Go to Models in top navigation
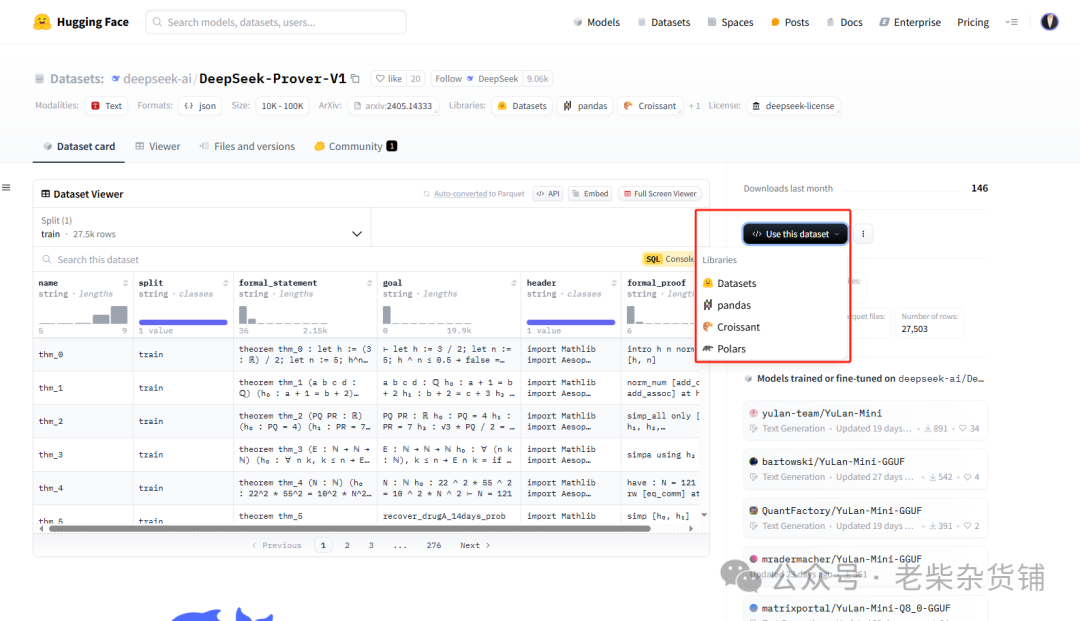 (x=596, y=22)
